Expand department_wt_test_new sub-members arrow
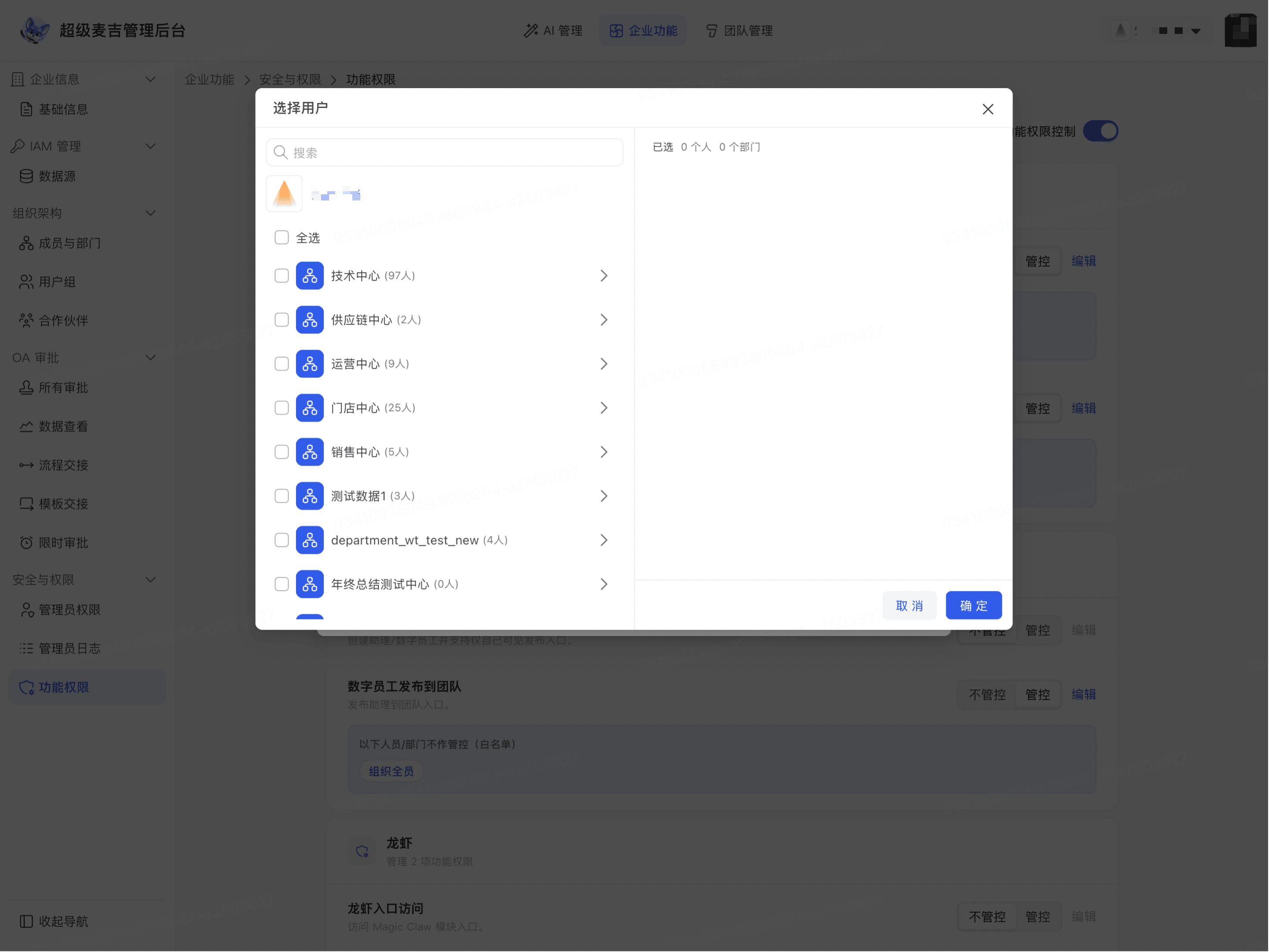 (604, 541)
